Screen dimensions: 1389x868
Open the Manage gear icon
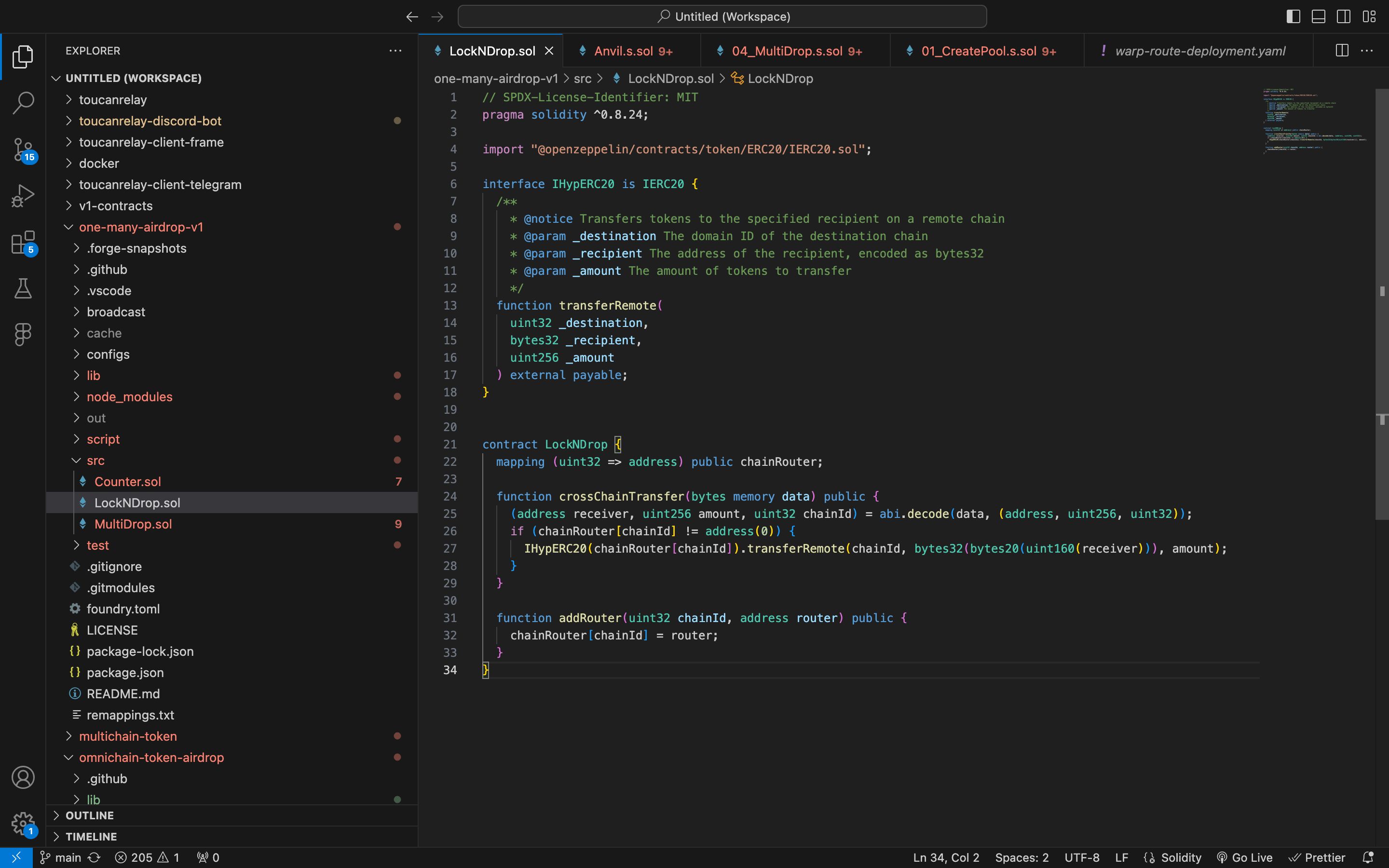pos(23,824)
